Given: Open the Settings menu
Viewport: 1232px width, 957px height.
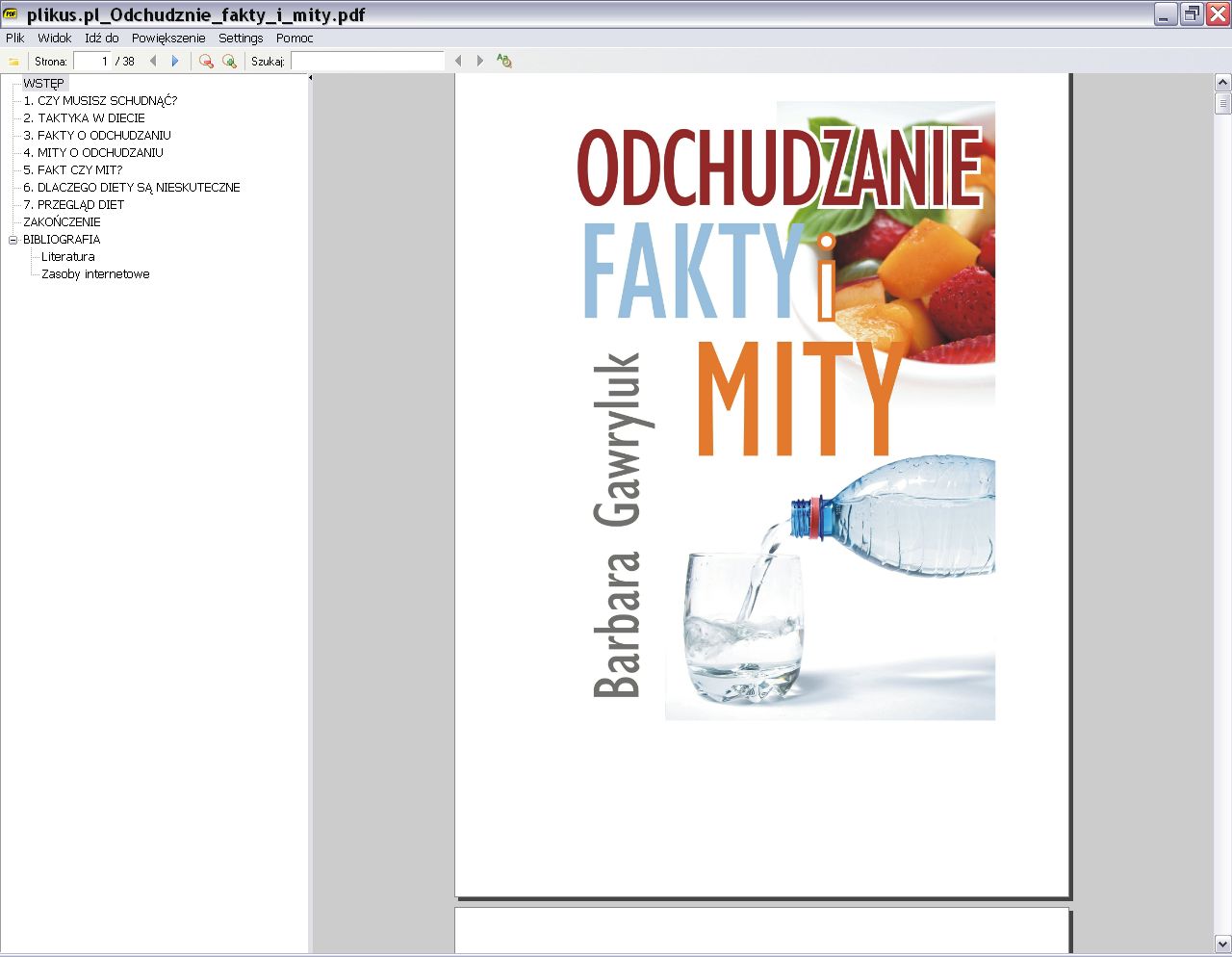Looking at the screenshot, I should tap(241, 39).
